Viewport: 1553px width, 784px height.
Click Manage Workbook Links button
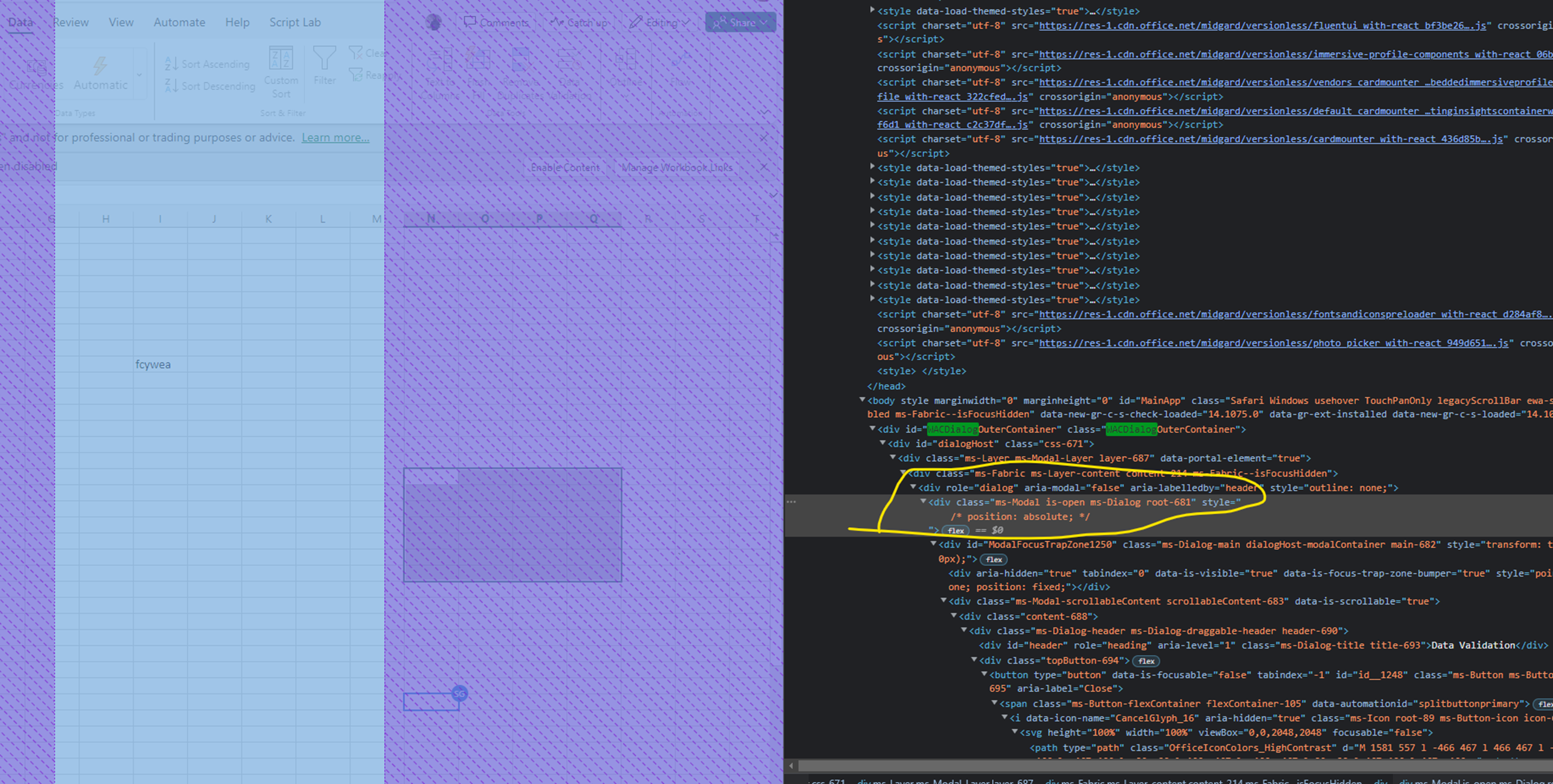tap(677, 167)
